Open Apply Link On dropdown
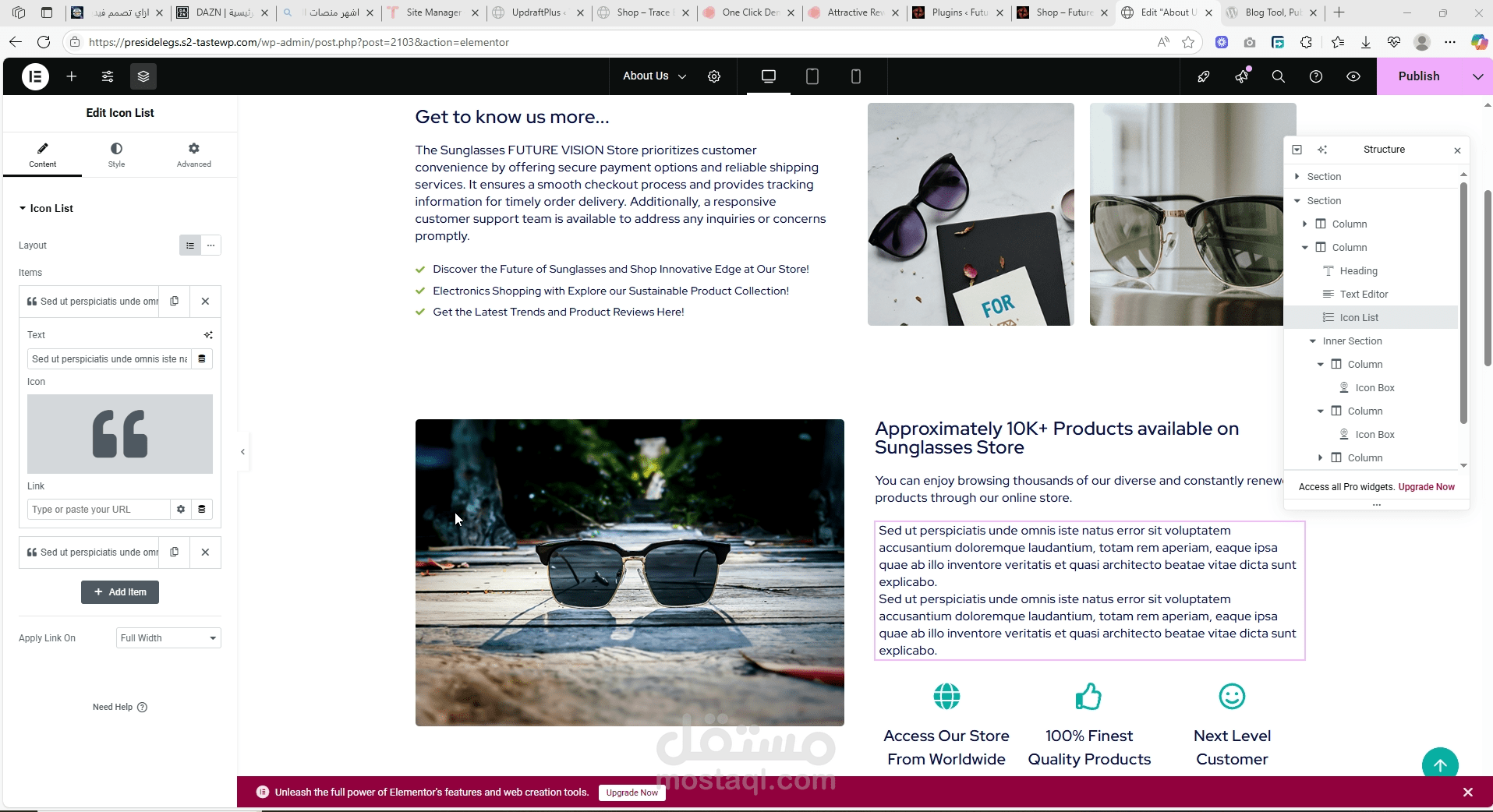Image resolution: width=1493 pixels, height=812 pixels. [168, 638]
